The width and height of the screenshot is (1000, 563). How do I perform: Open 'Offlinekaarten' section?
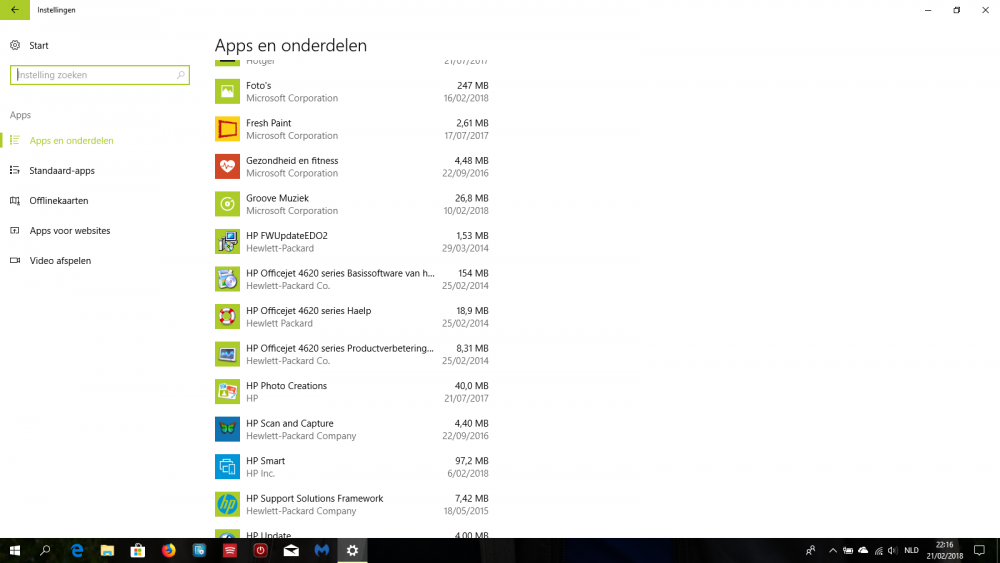tap(59, 200)
